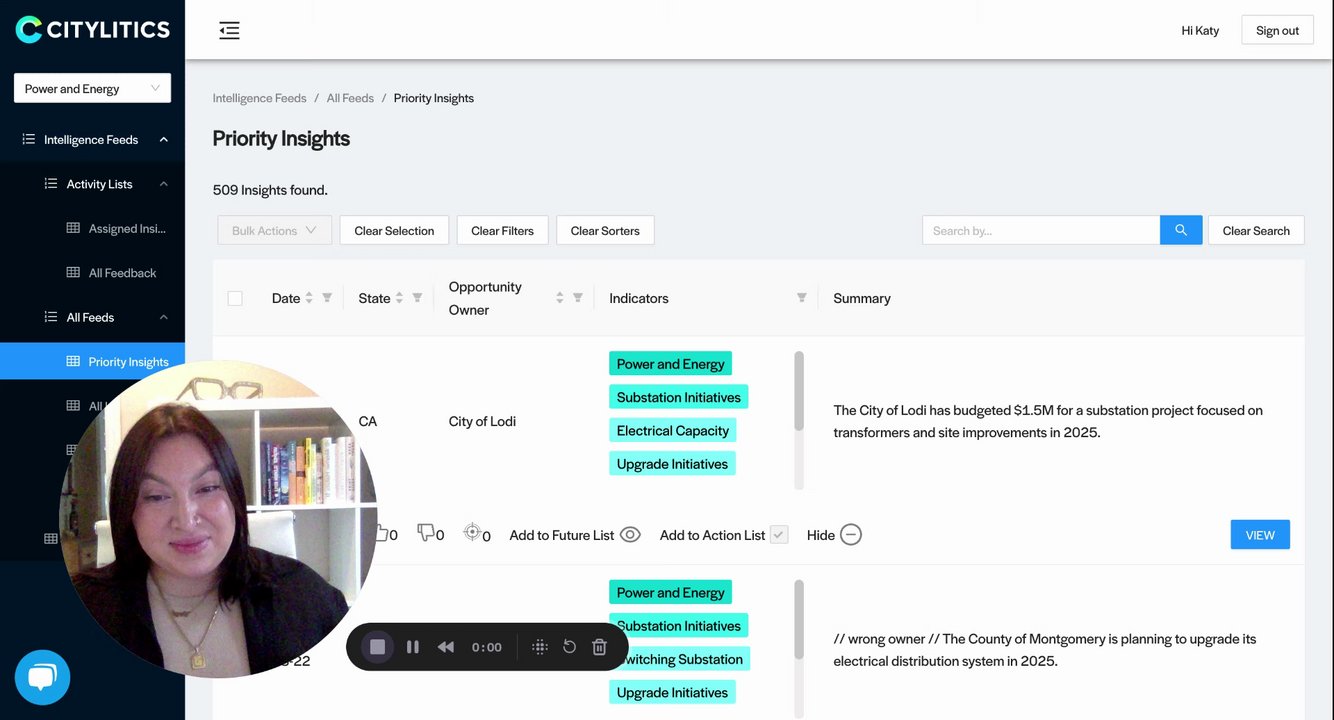Click Hide minus-circle icon
This screenshot has height=720, width=1334.
click(850, 535)
